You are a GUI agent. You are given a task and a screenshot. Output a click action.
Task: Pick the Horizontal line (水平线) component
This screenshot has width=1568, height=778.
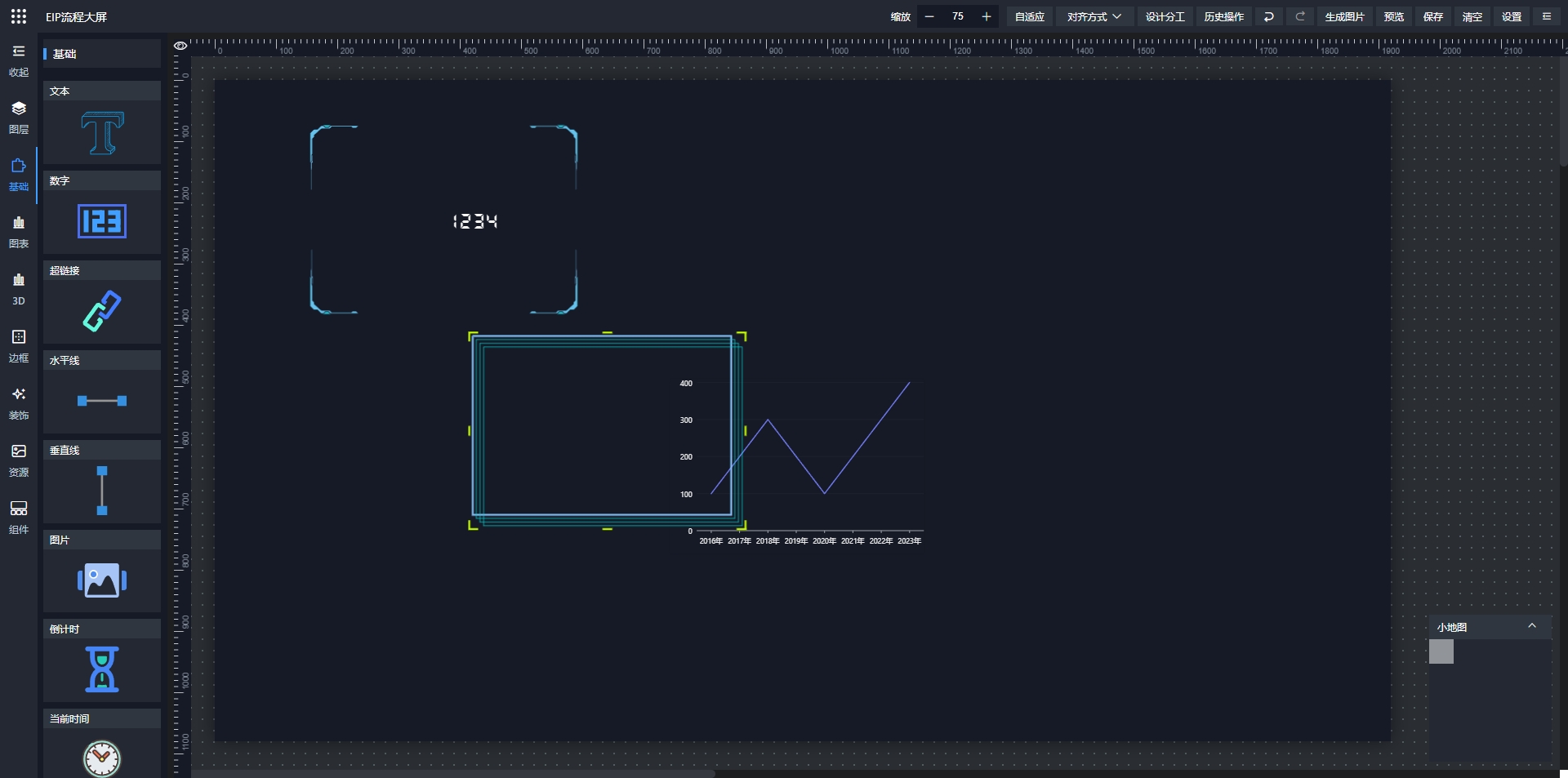point(102,401)
